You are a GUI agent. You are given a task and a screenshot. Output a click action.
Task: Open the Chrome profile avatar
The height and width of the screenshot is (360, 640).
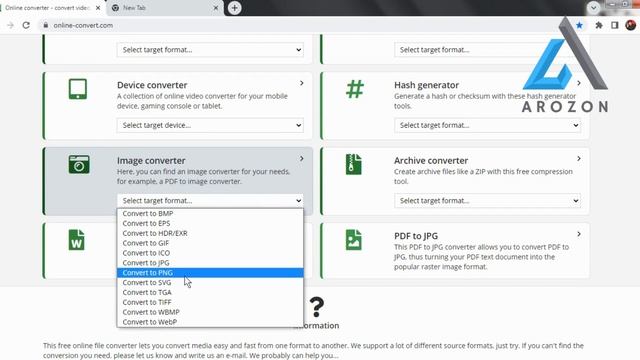click(x=631, y=25)
